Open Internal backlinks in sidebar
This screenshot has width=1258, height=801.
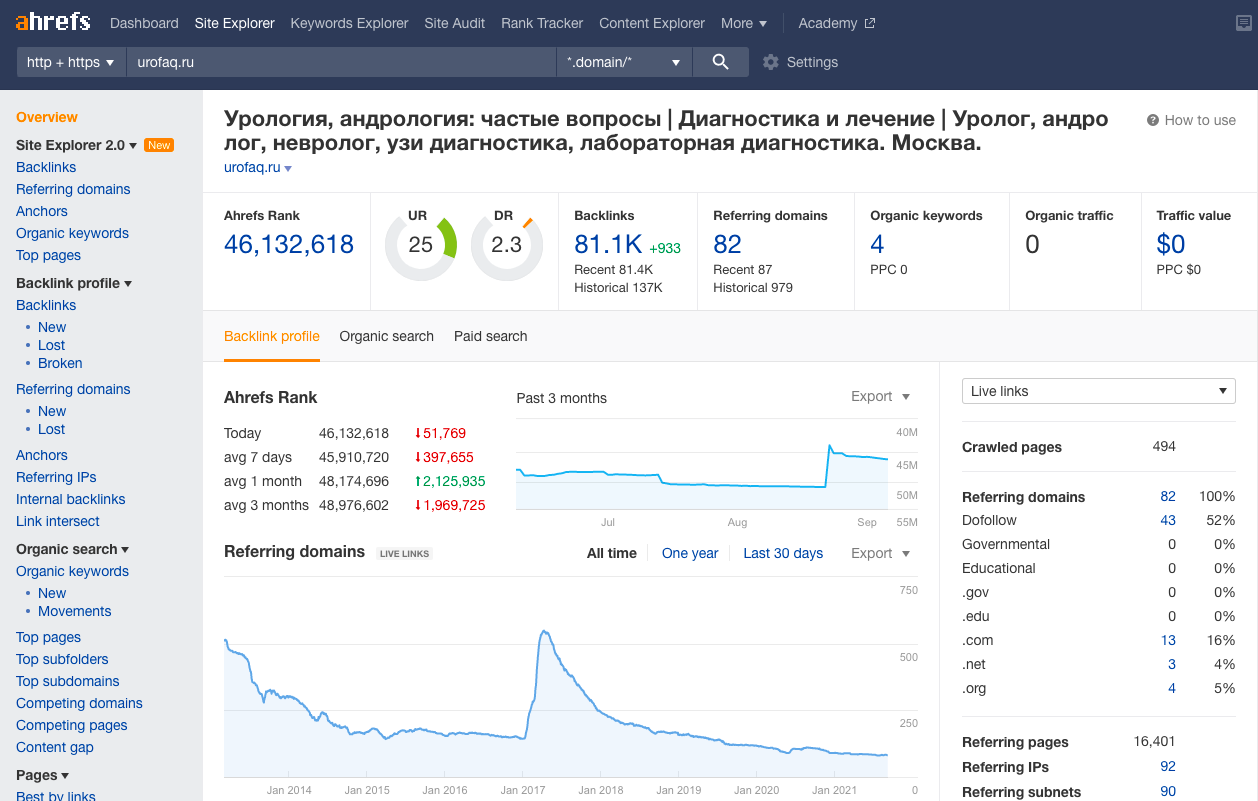(71, 499)
